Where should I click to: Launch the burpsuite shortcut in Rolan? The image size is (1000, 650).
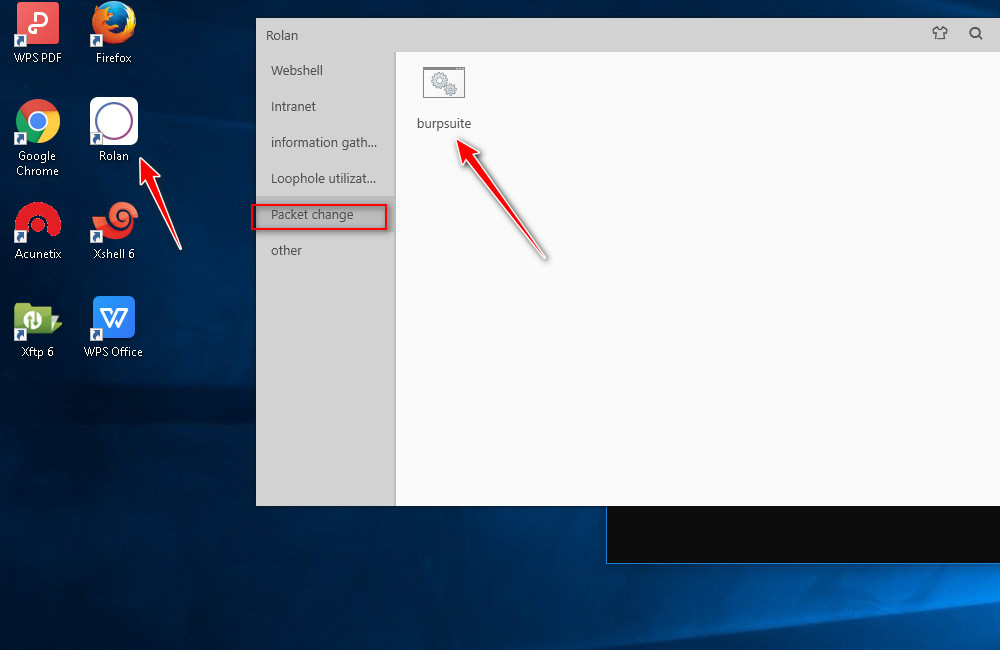point(444,84)
